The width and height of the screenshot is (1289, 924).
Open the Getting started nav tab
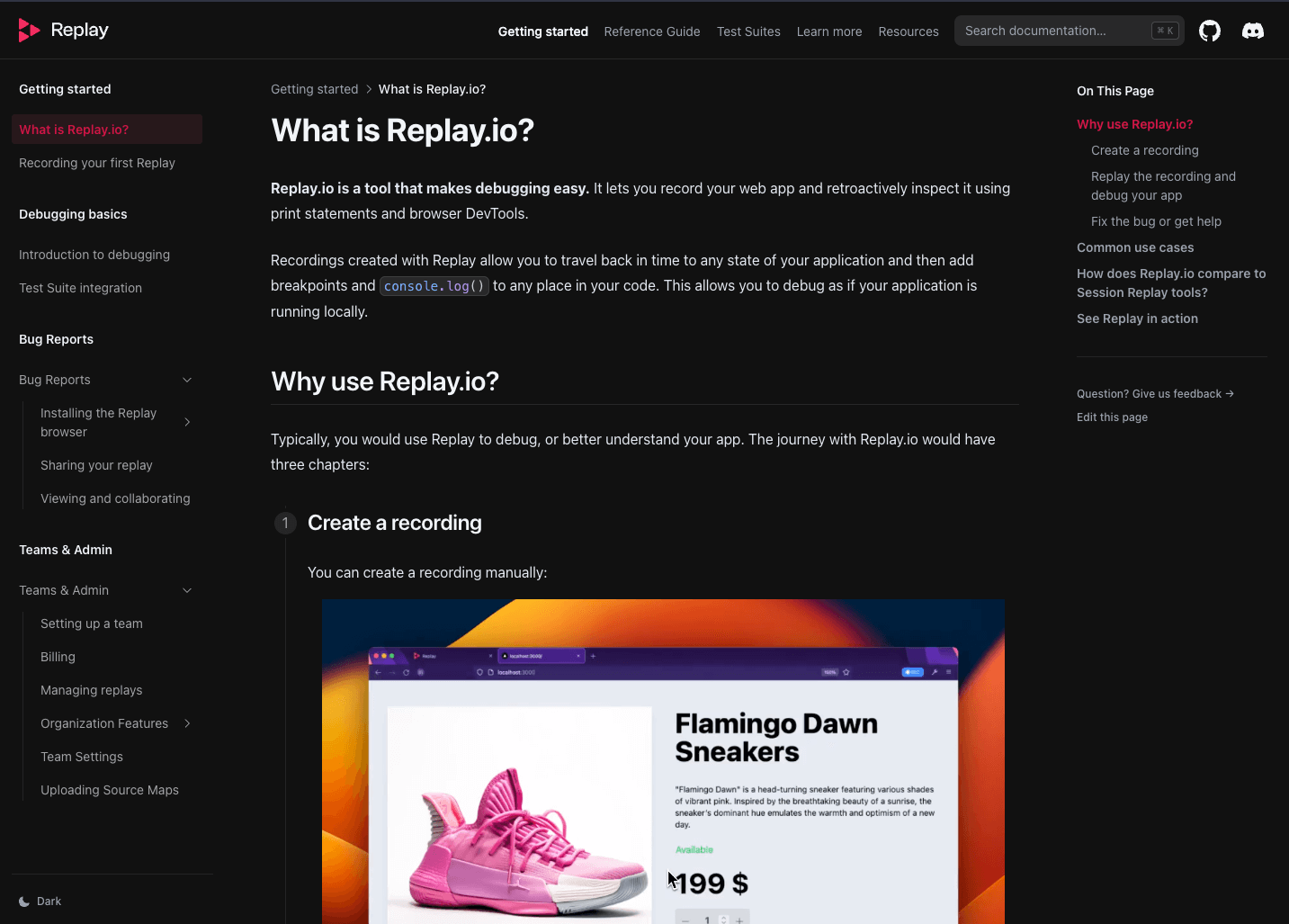point(543,31)
